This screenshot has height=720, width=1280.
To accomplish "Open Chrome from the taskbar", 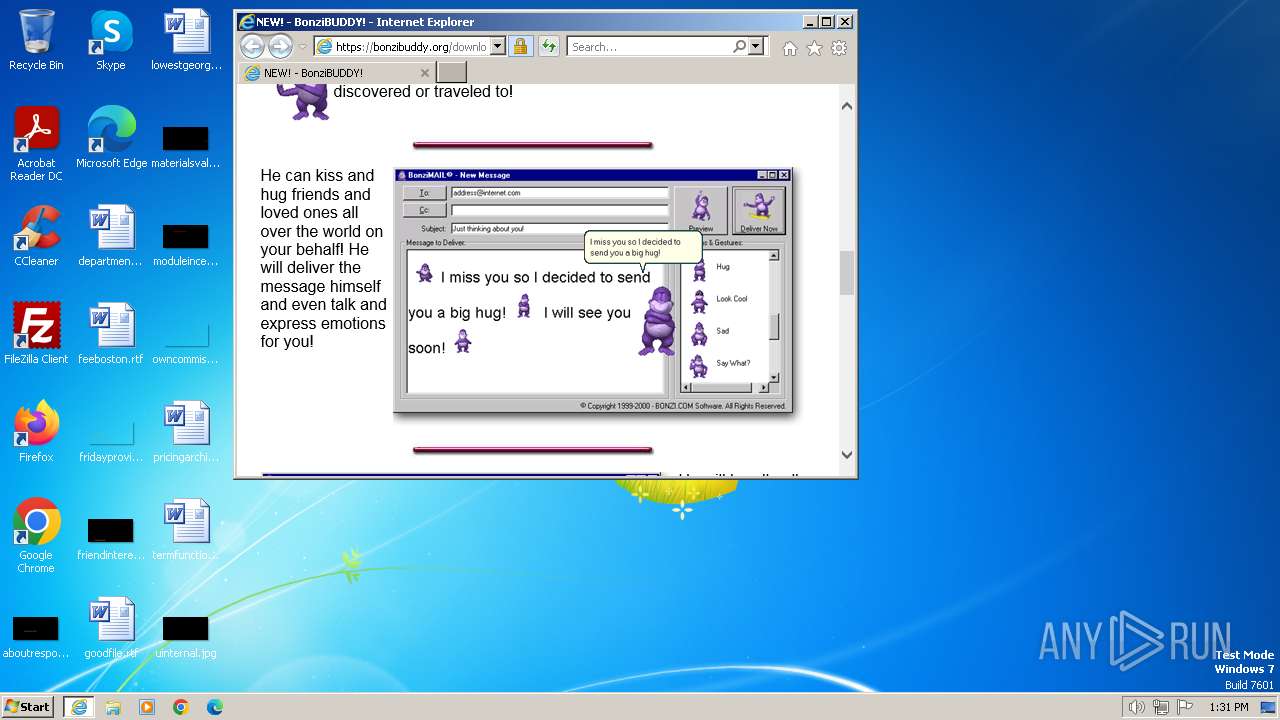I will (181, 707).
